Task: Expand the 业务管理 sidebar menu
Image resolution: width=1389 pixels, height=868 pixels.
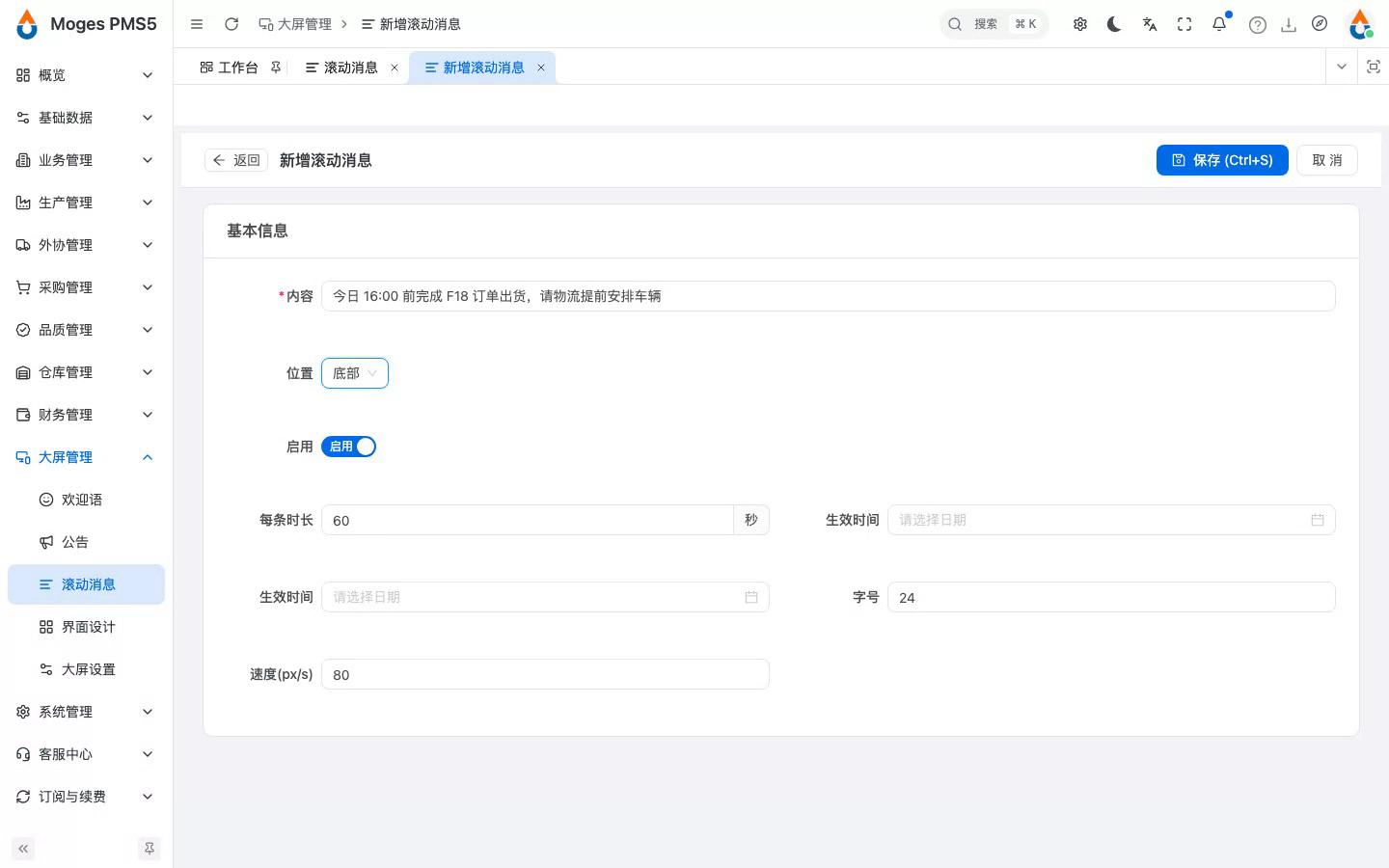Action: click(x=86, y=160)
